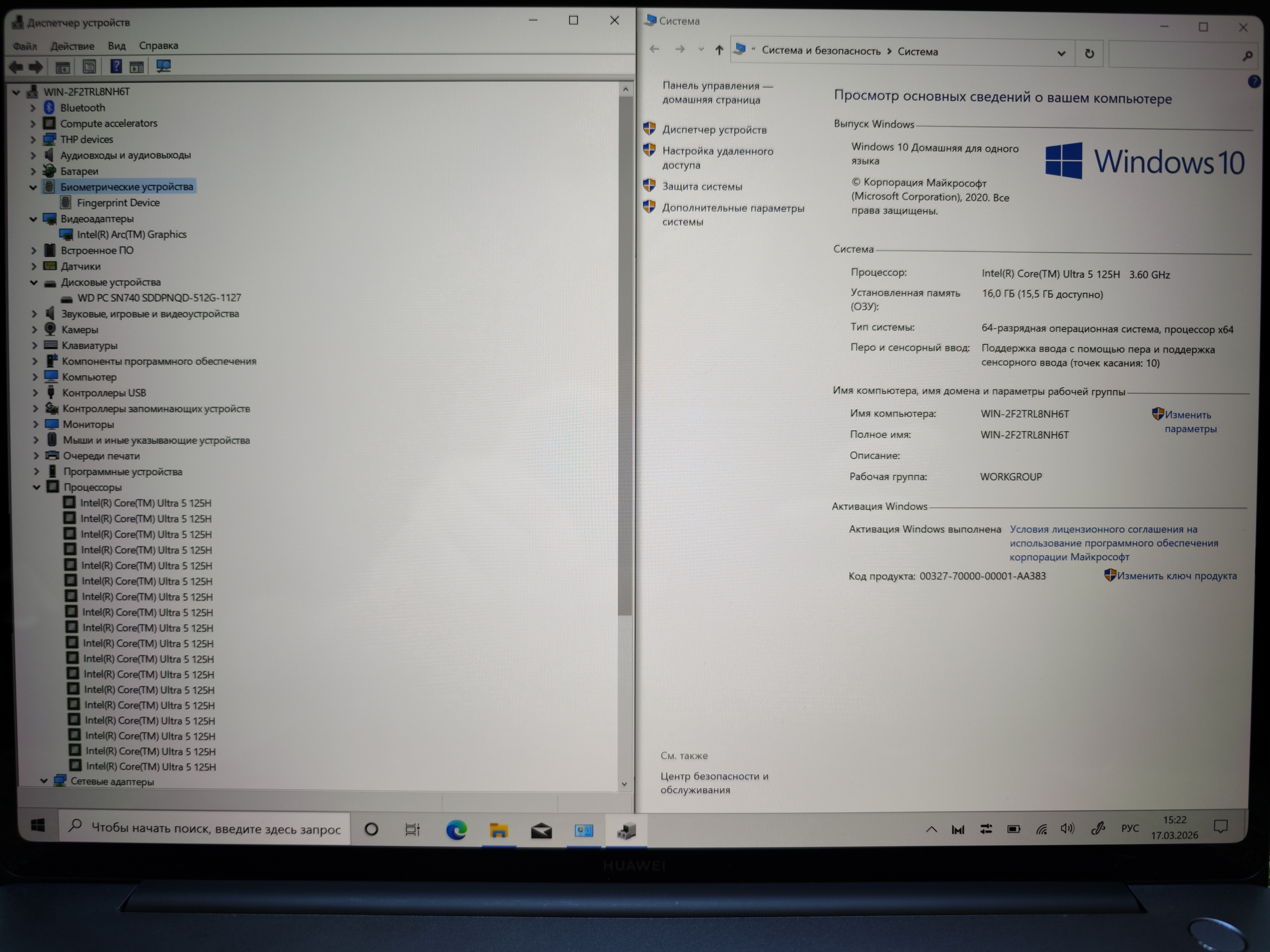Click the Изменить ключ продукта link
This screenshot has height=952, width=1270.
[x=1176, y=575]
